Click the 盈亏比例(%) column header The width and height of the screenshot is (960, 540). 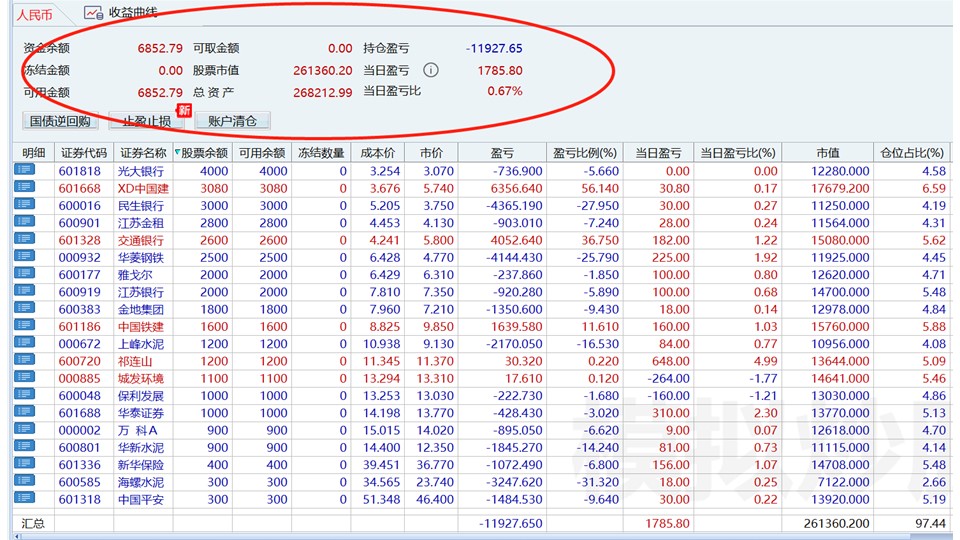pos(585,152)
